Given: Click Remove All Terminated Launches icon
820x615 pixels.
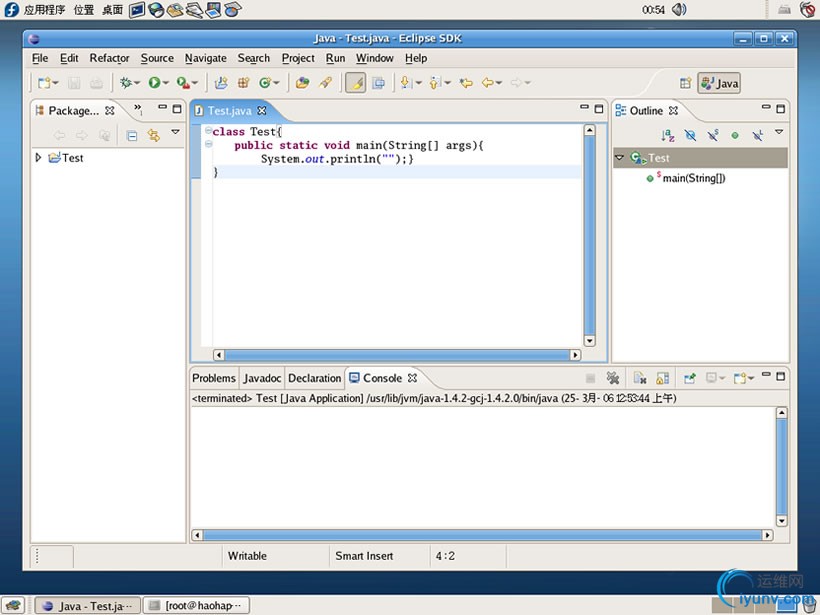Looking at the screenshot, I should click(x=612, y=378).
